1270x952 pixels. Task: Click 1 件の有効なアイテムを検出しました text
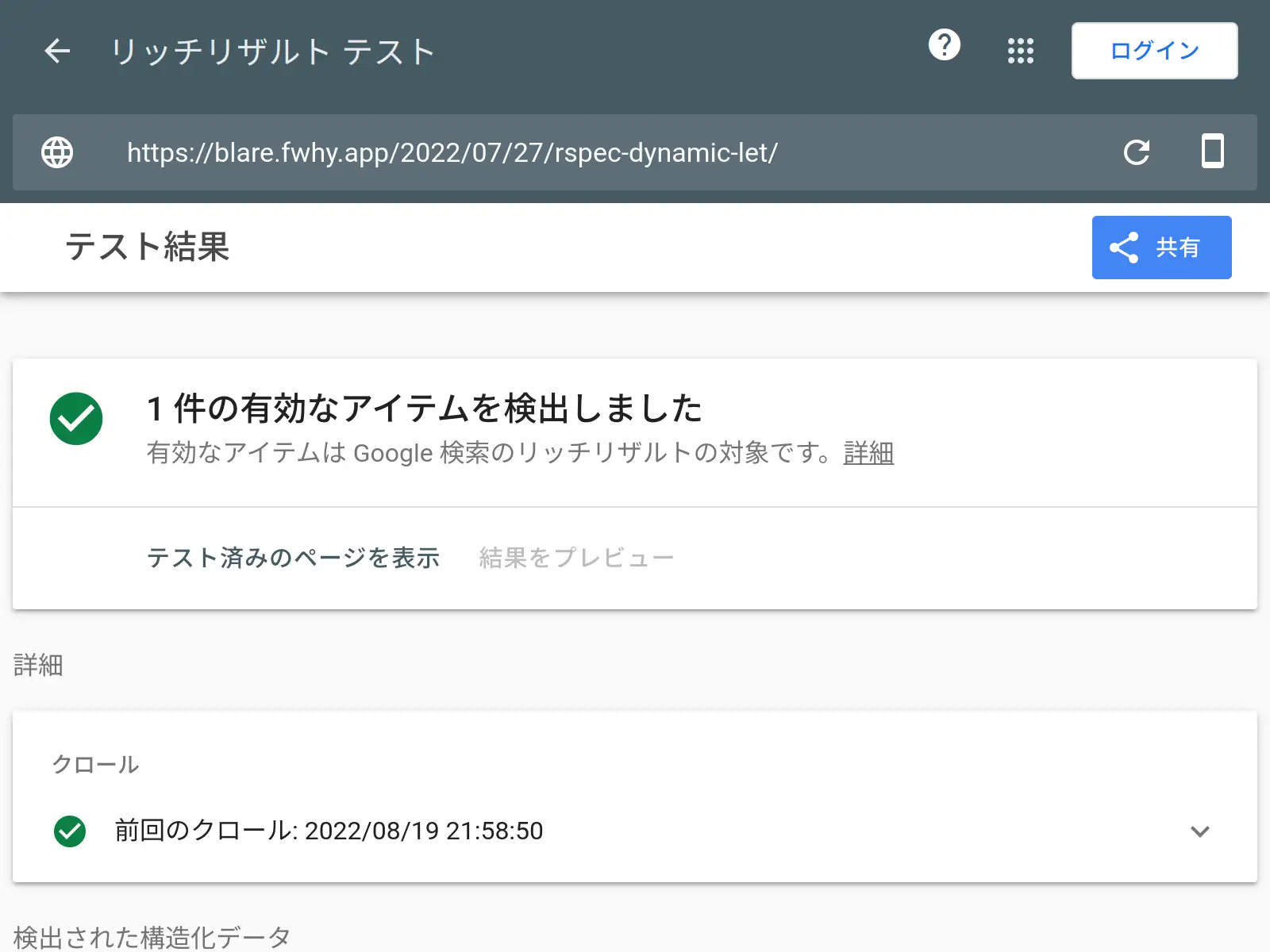425,409
